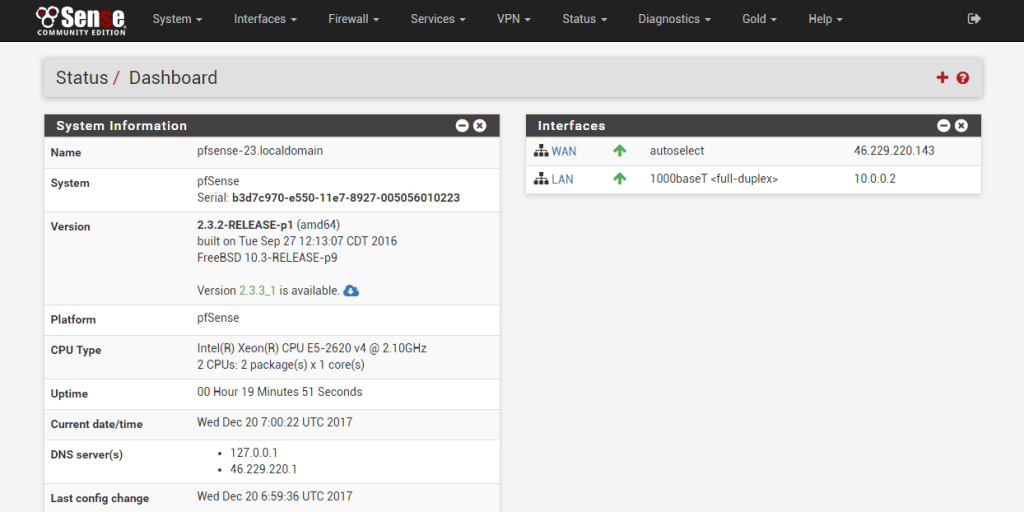Click the Version row label
This screenshot has width=1024, height=512.
pyautogui.click(x=71, y=227)
